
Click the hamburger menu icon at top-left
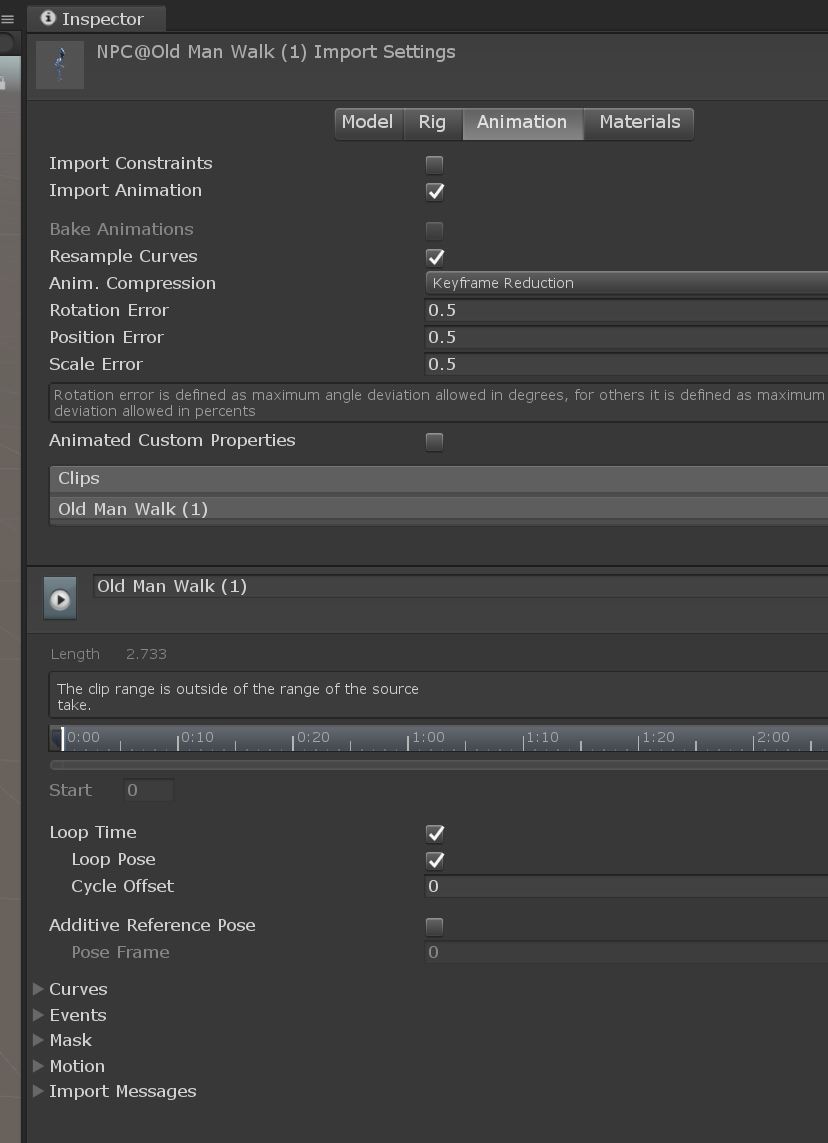coord(7,19)
